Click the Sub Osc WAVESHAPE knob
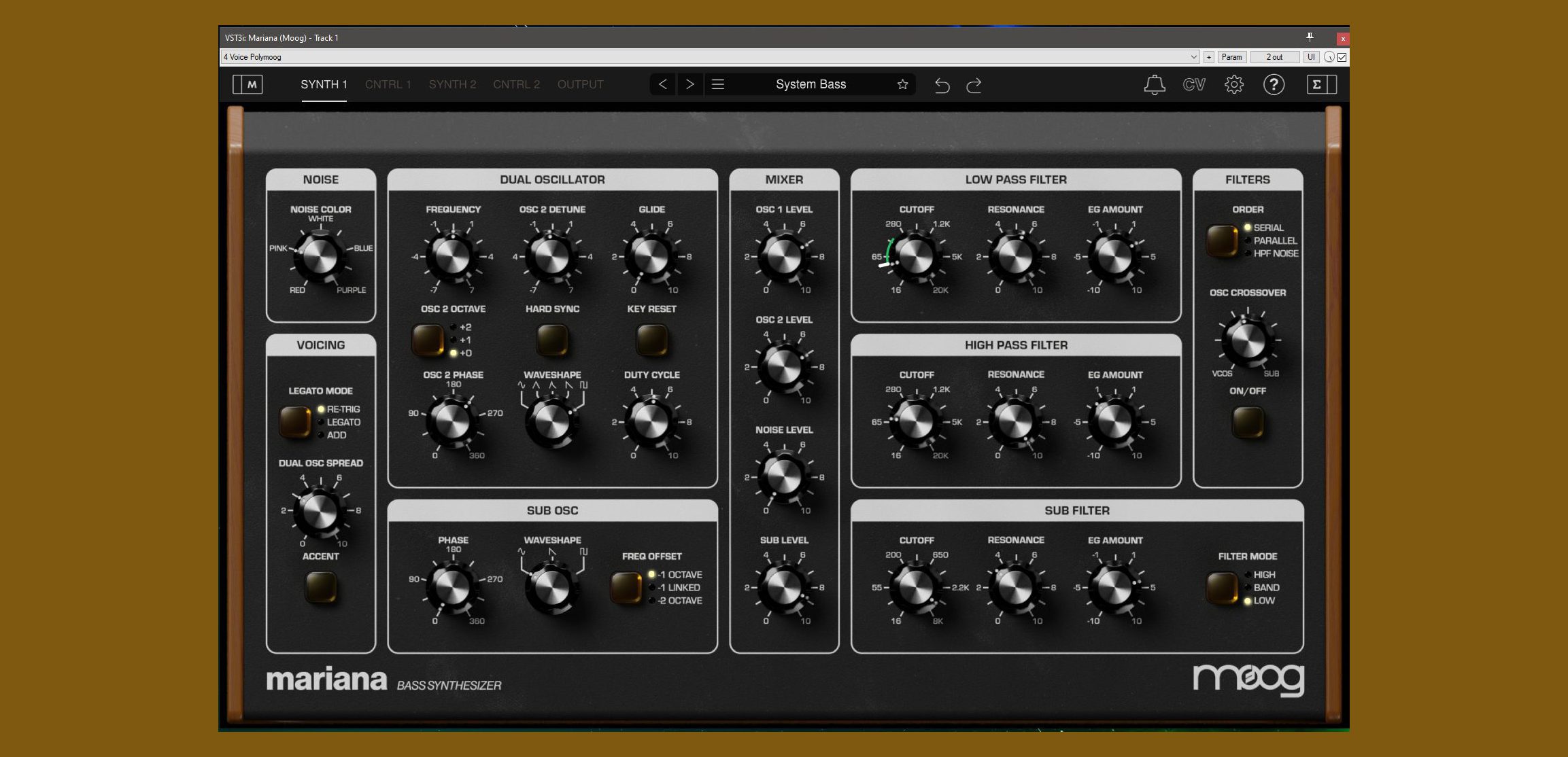The image size is (1568, 757). (551, 587)
